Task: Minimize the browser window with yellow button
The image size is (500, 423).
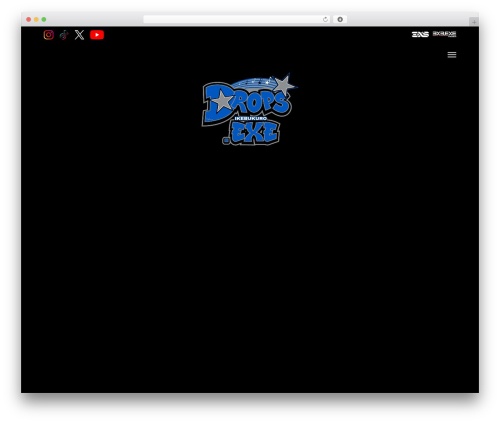Action: (36, 19)
